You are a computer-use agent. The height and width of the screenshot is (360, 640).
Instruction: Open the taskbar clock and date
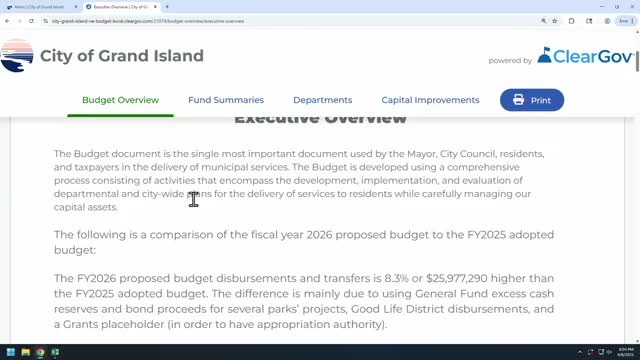pos(625,352)
